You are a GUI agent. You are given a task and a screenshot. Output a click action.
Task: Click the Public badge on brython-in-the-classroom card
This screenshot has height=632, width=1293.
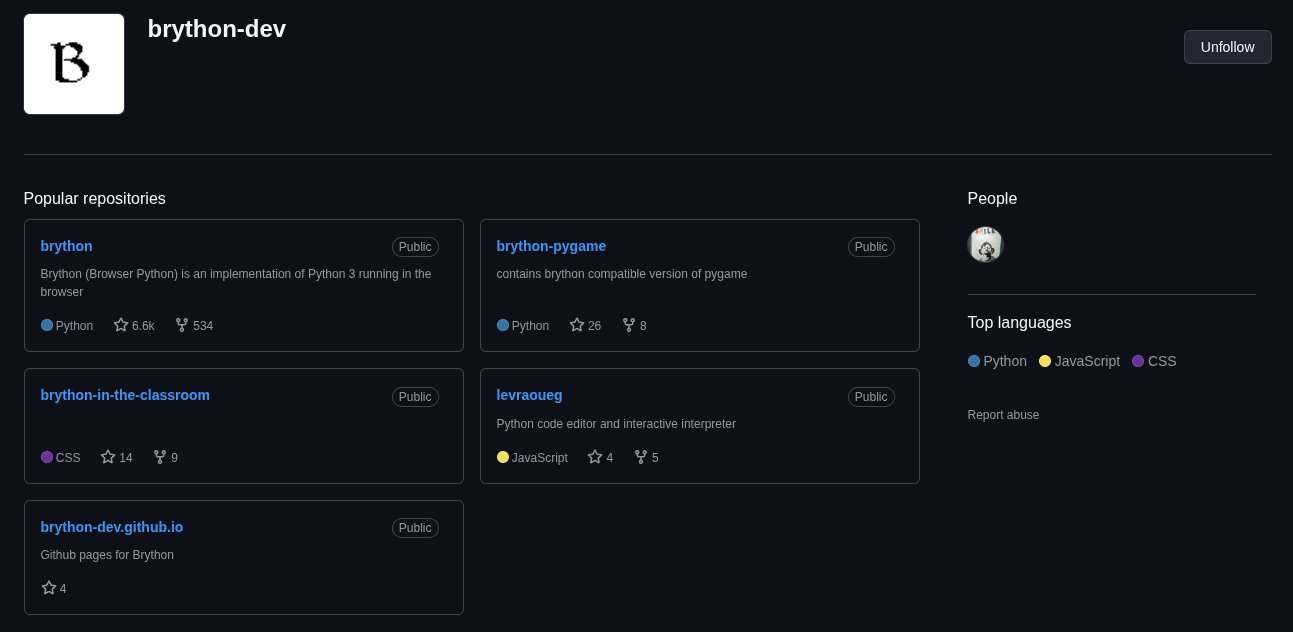pyautogui.click(x=415, y=397)
